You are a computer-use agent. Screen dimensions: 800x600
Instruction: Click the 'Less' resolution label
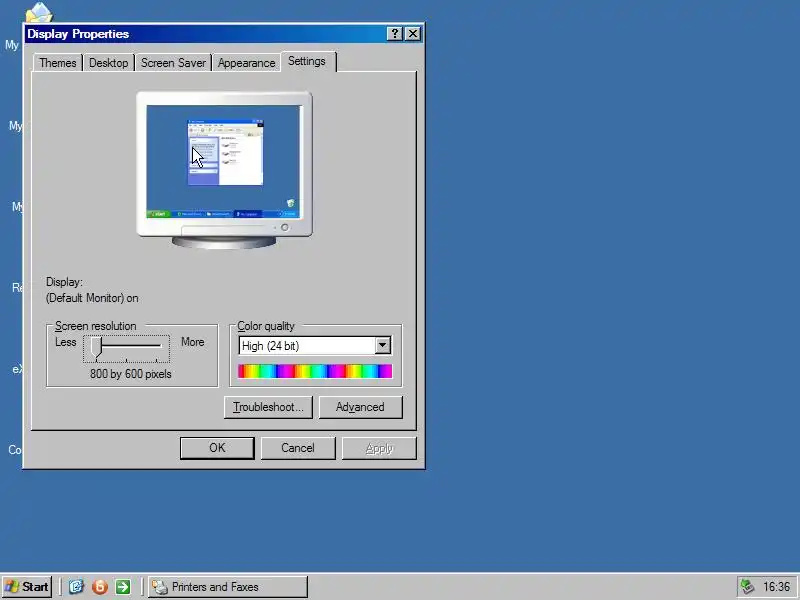(65, 342)
